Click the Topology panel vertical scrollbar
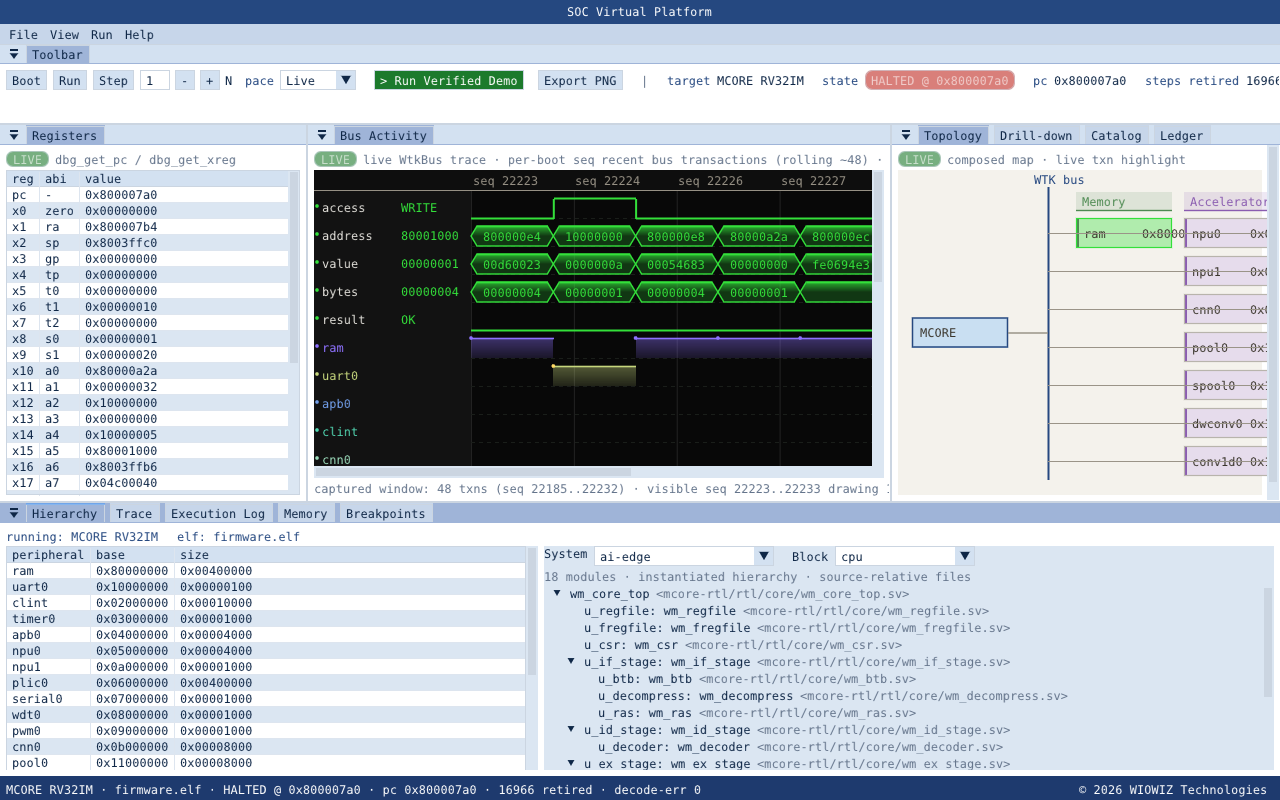 [1273, 315]
